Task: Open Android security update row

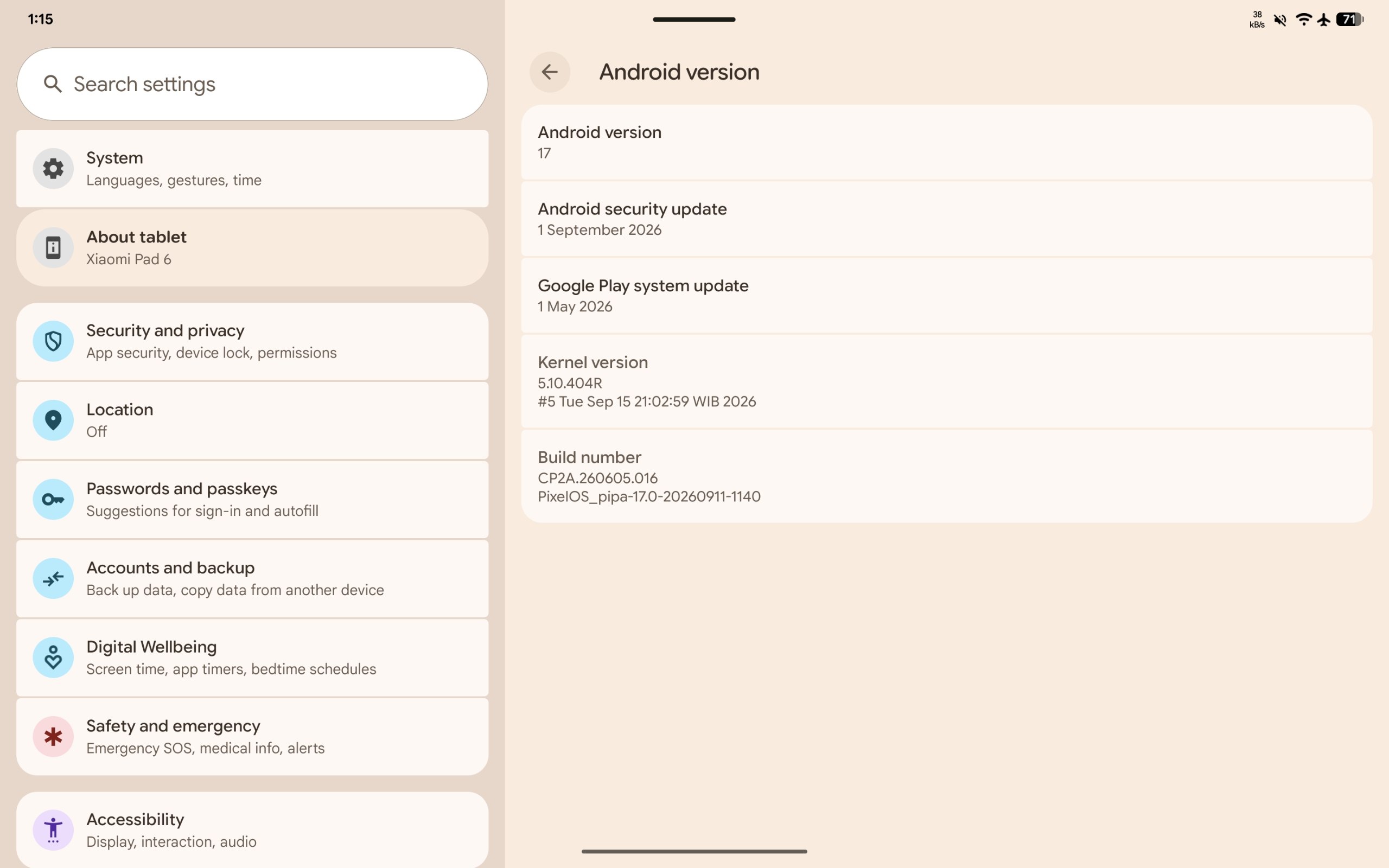Action: (946, 219)
